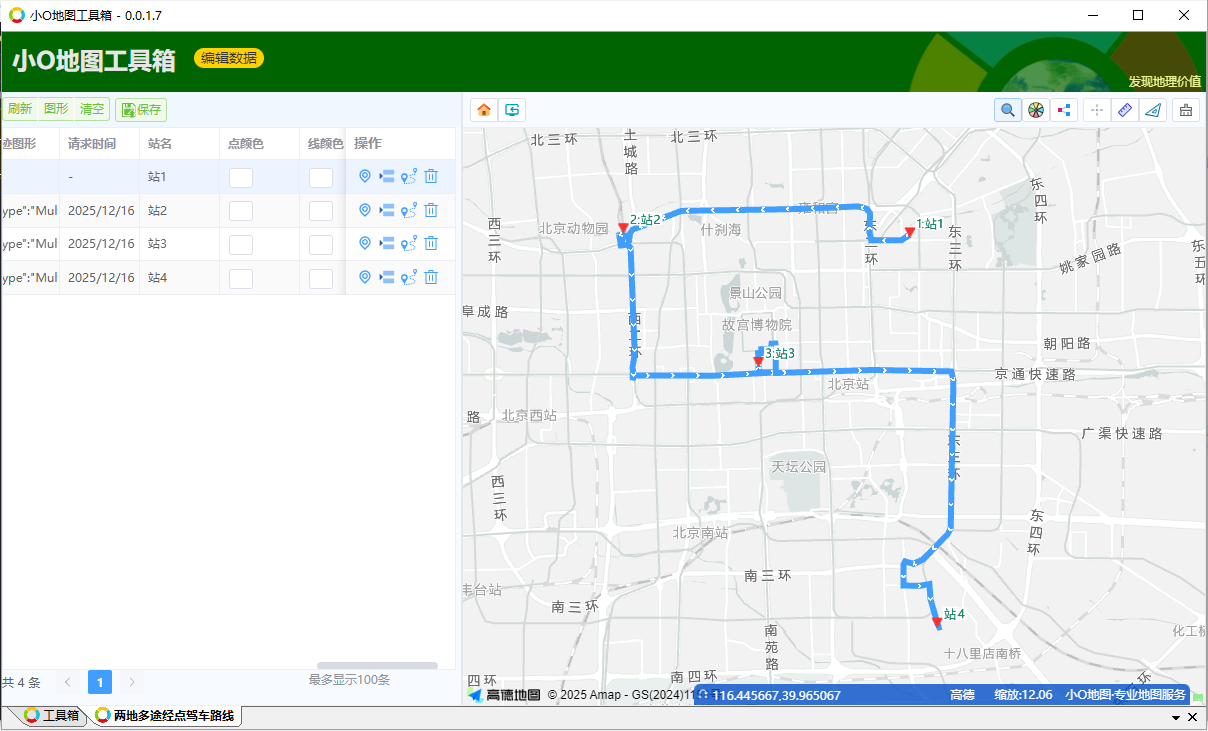Go to the previous page arrow
The width and height of the screenshot is (1208, 731).
coord(68,682)
